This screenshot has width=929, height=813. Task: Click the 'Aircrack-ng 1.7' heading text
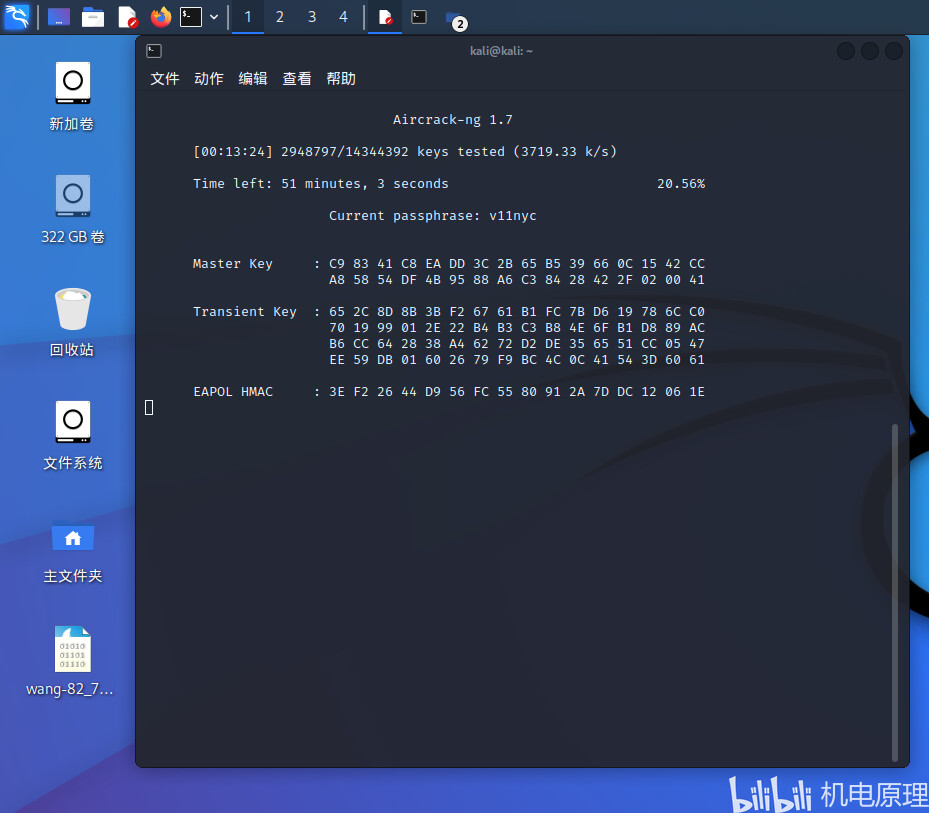click(453, 120)
